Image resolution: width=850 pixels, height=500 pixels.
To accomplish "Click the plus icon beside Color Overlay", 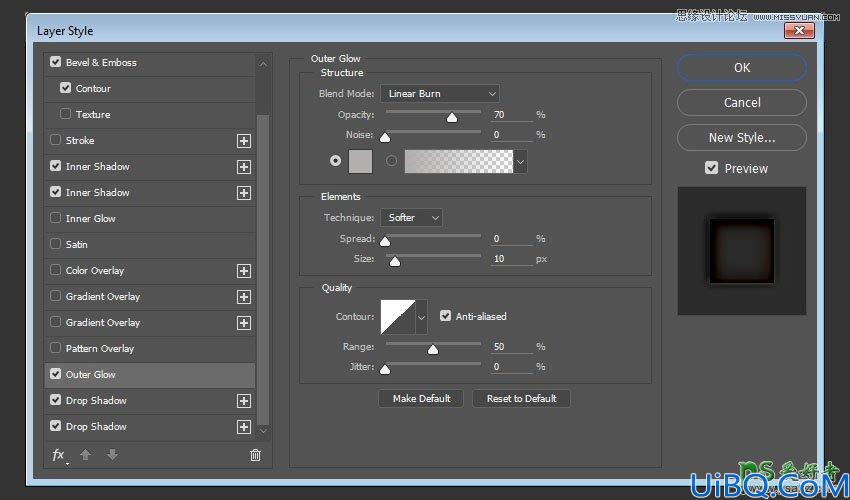I will point(244,271).
